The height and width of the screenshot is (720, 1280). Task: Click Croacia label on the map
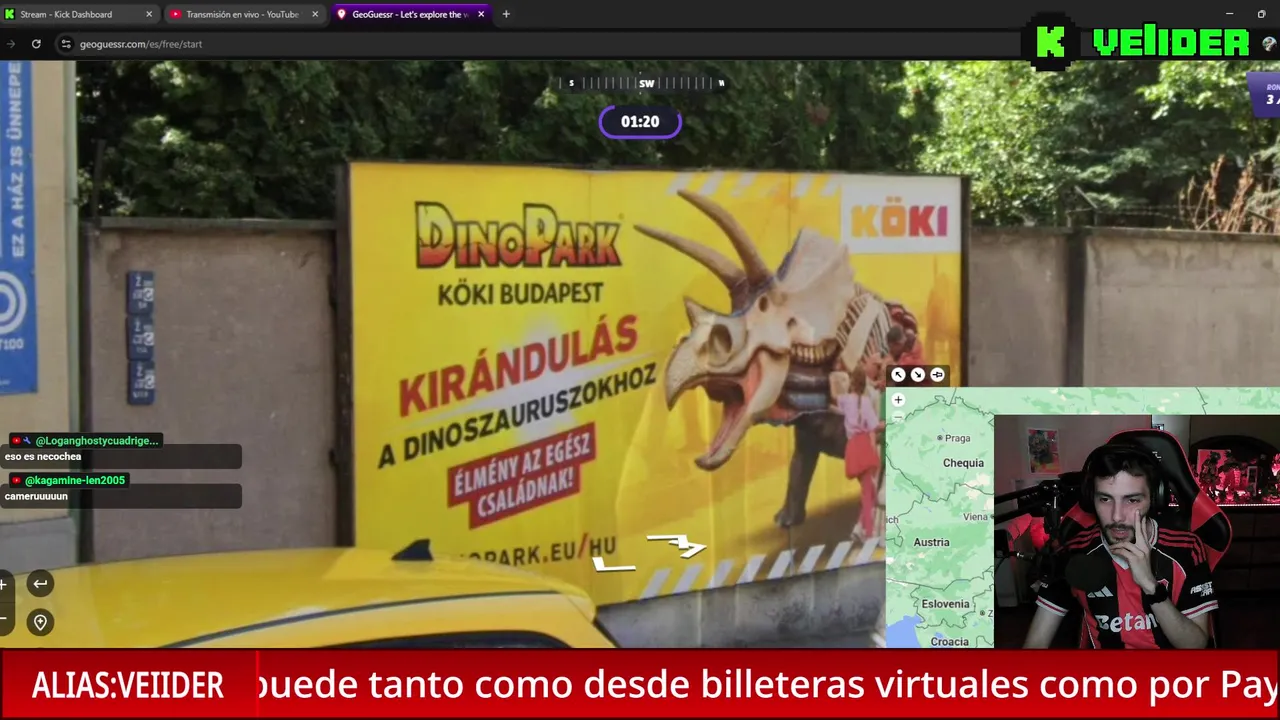[949, 641]
